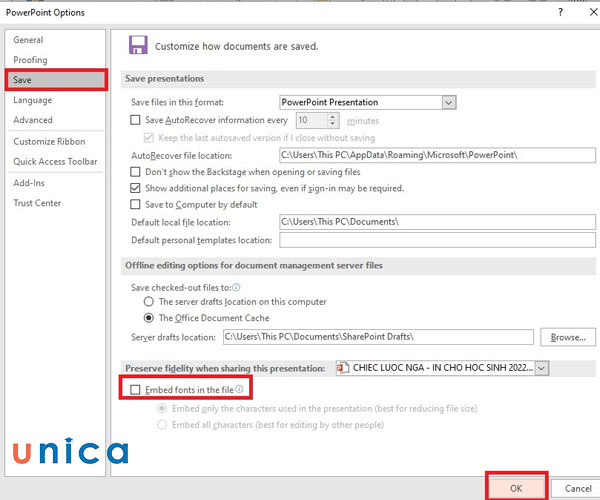600x500 pixels.
Task: Click the OK button
Action: pos(516,488)
